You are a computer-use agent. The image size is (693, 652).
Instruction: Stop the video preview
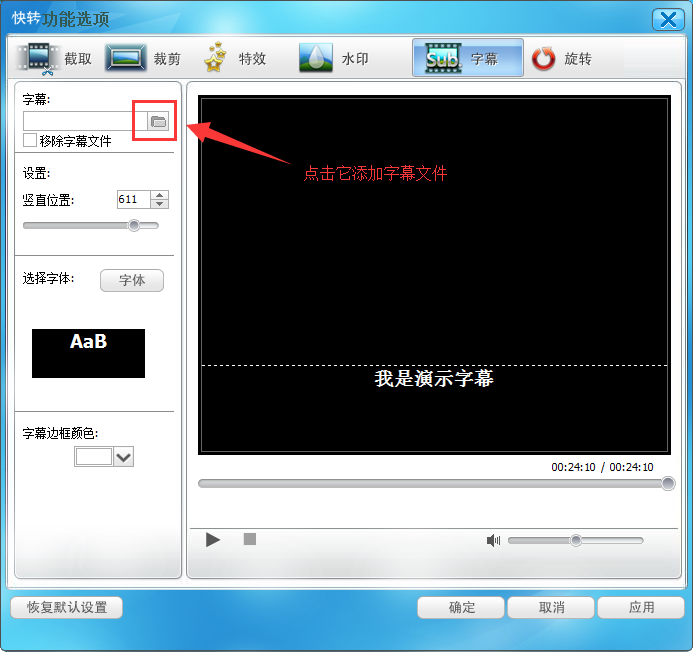coord(250,539)
